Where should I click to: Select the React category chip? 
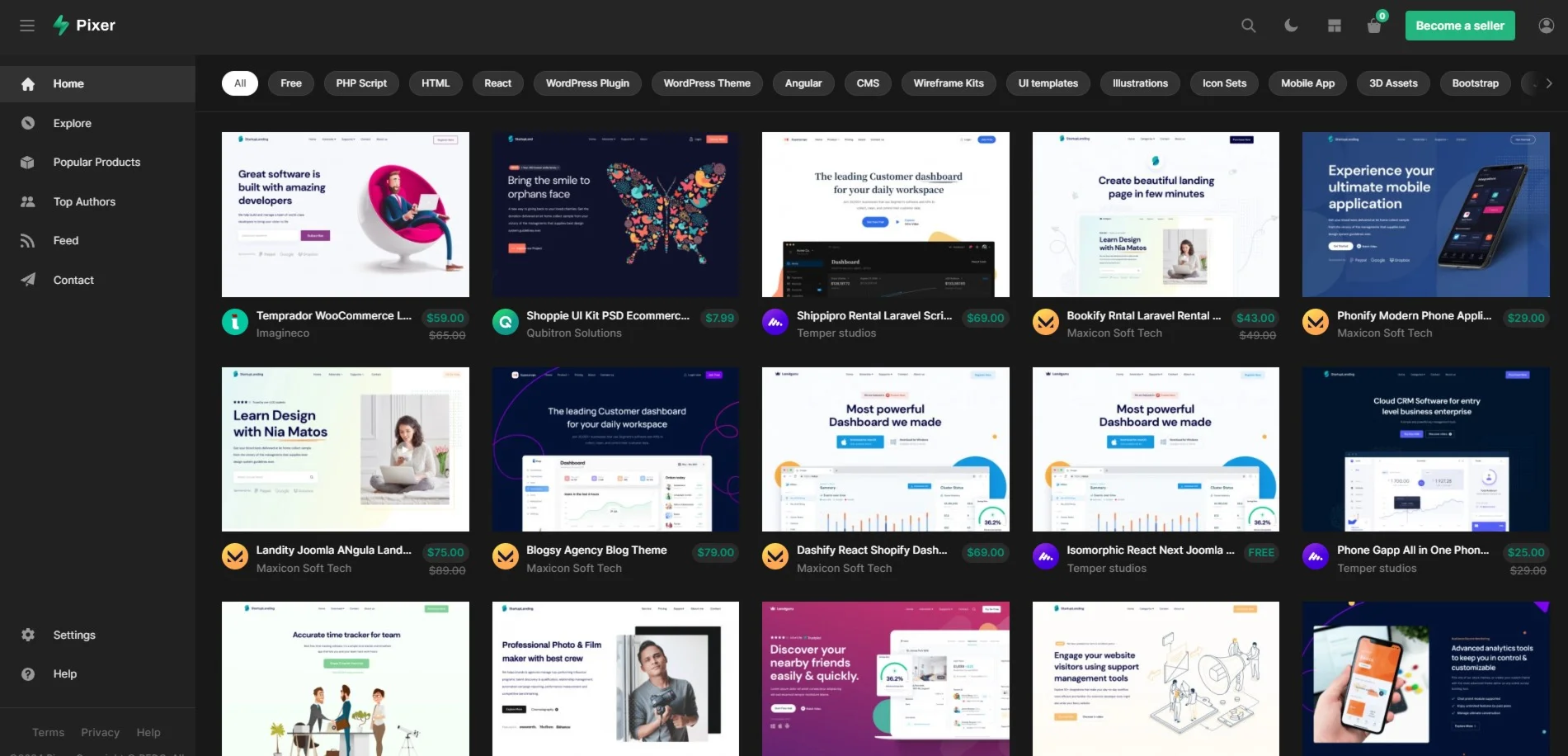pos(497,83)
